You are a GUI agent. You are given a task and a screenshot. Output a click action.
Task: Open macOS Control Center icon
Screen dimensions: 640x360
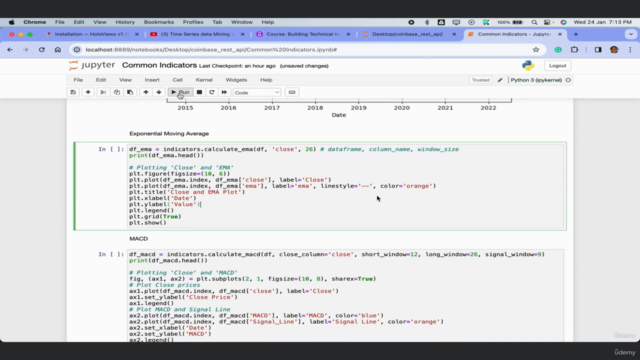click(547, 22)
